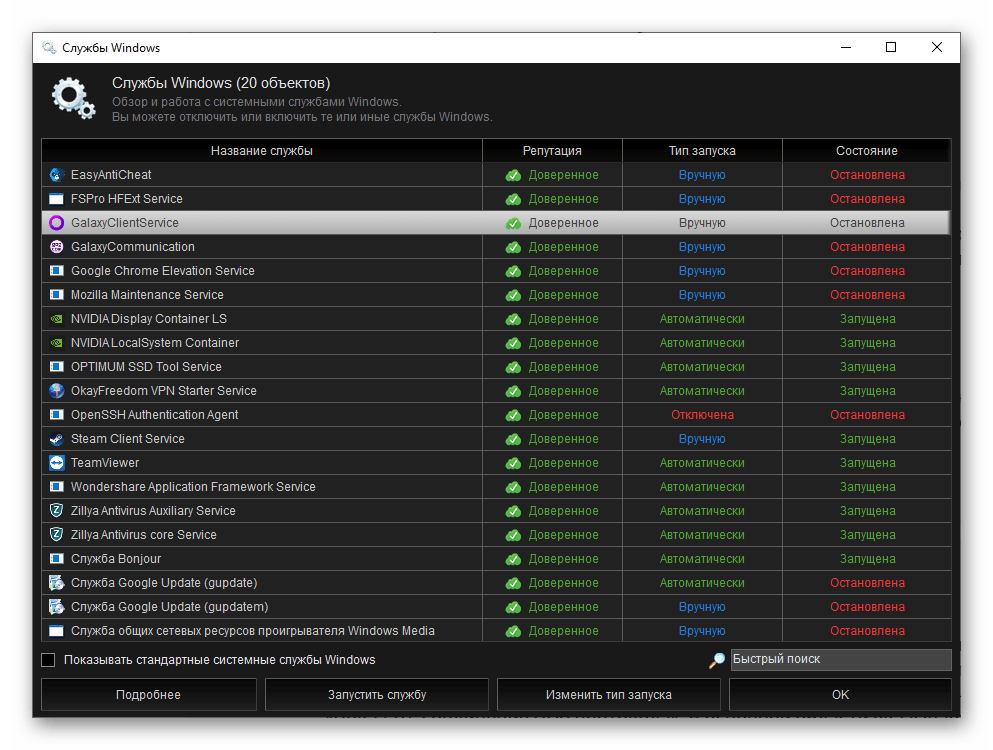Select Служба Google Update (gupdate) name
The width and height of the screenshot is (993, 750).
[x=164, y=583]
